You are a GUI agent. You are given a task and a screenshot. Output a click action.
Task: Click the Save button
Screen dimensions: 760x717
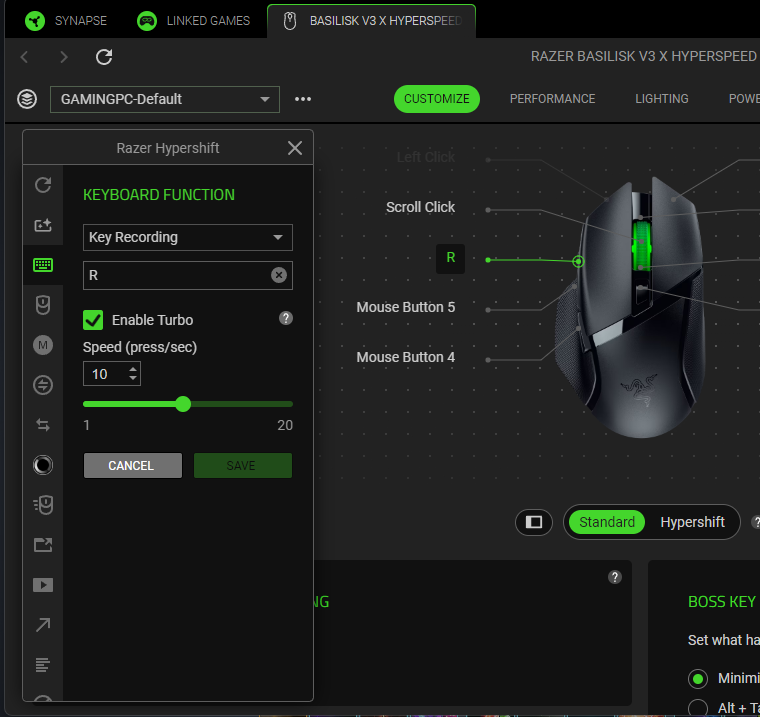pyautogui.click(x=243, y=465)
